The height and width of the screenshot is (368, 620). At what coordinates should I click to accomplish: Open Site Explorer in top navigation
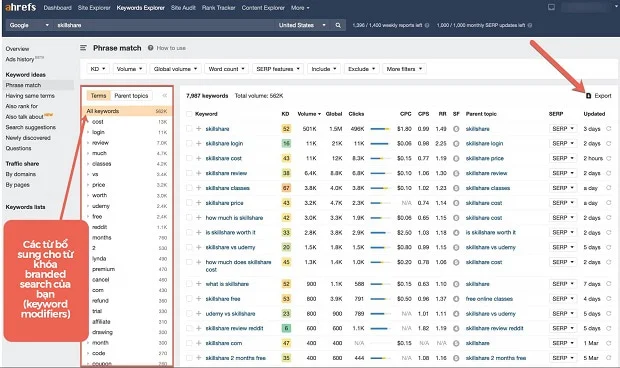tap(94, 8)
